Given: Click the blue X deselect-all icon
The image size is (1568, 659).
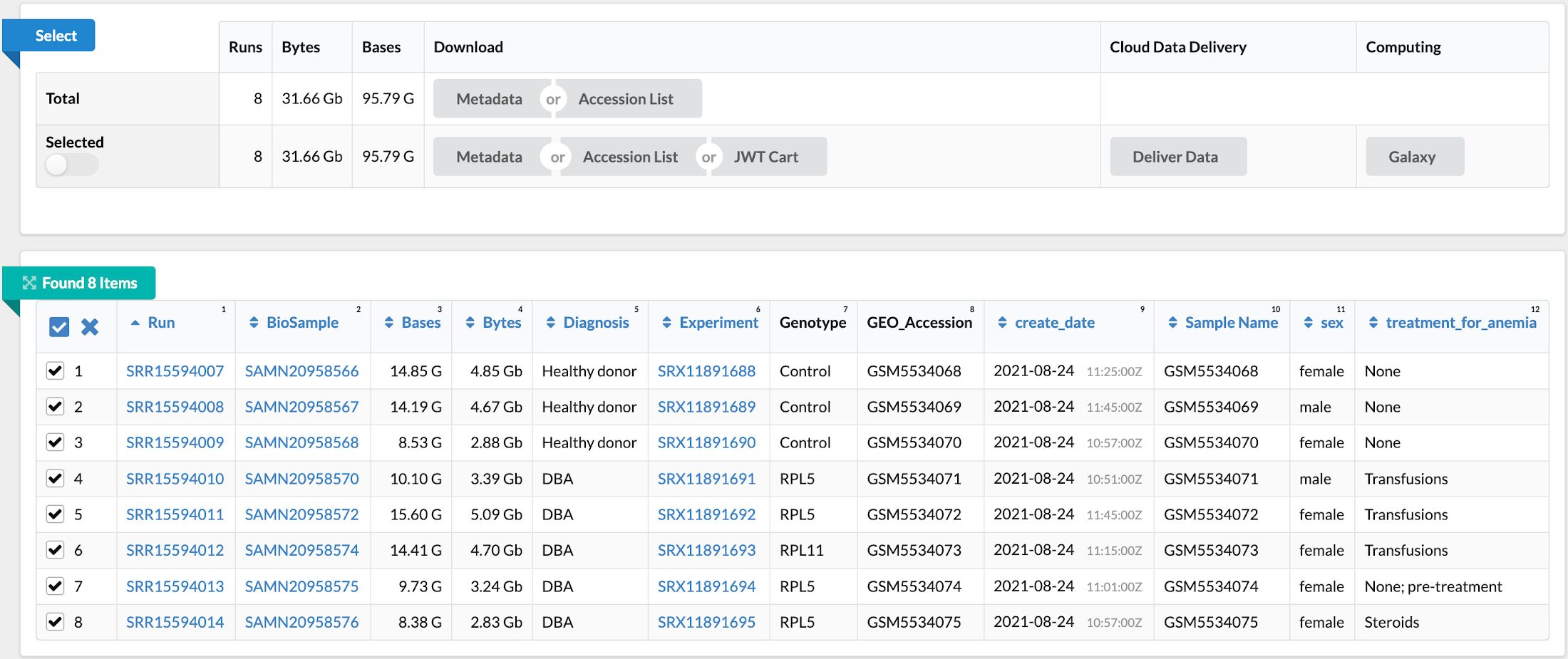Looking at the screenshot, I should 90,327.
